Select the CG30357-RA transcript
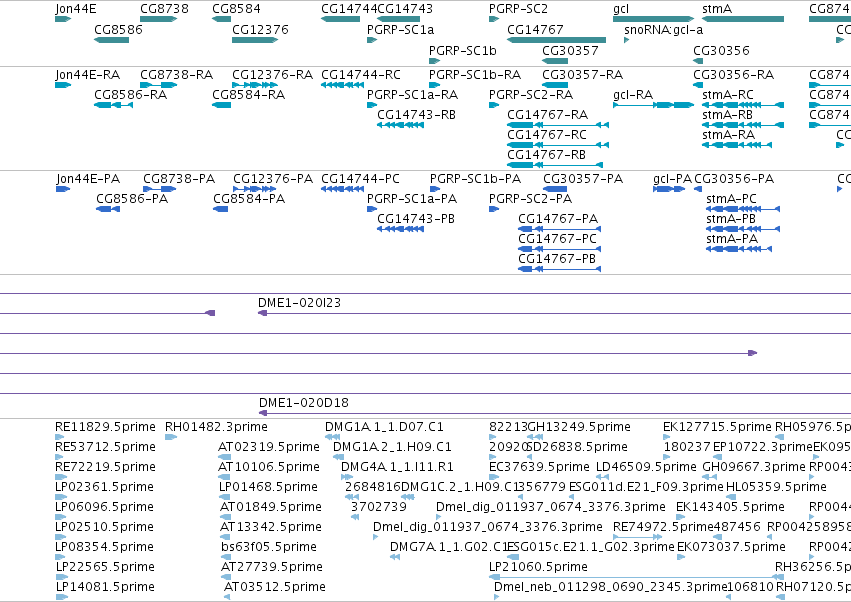 555,85
